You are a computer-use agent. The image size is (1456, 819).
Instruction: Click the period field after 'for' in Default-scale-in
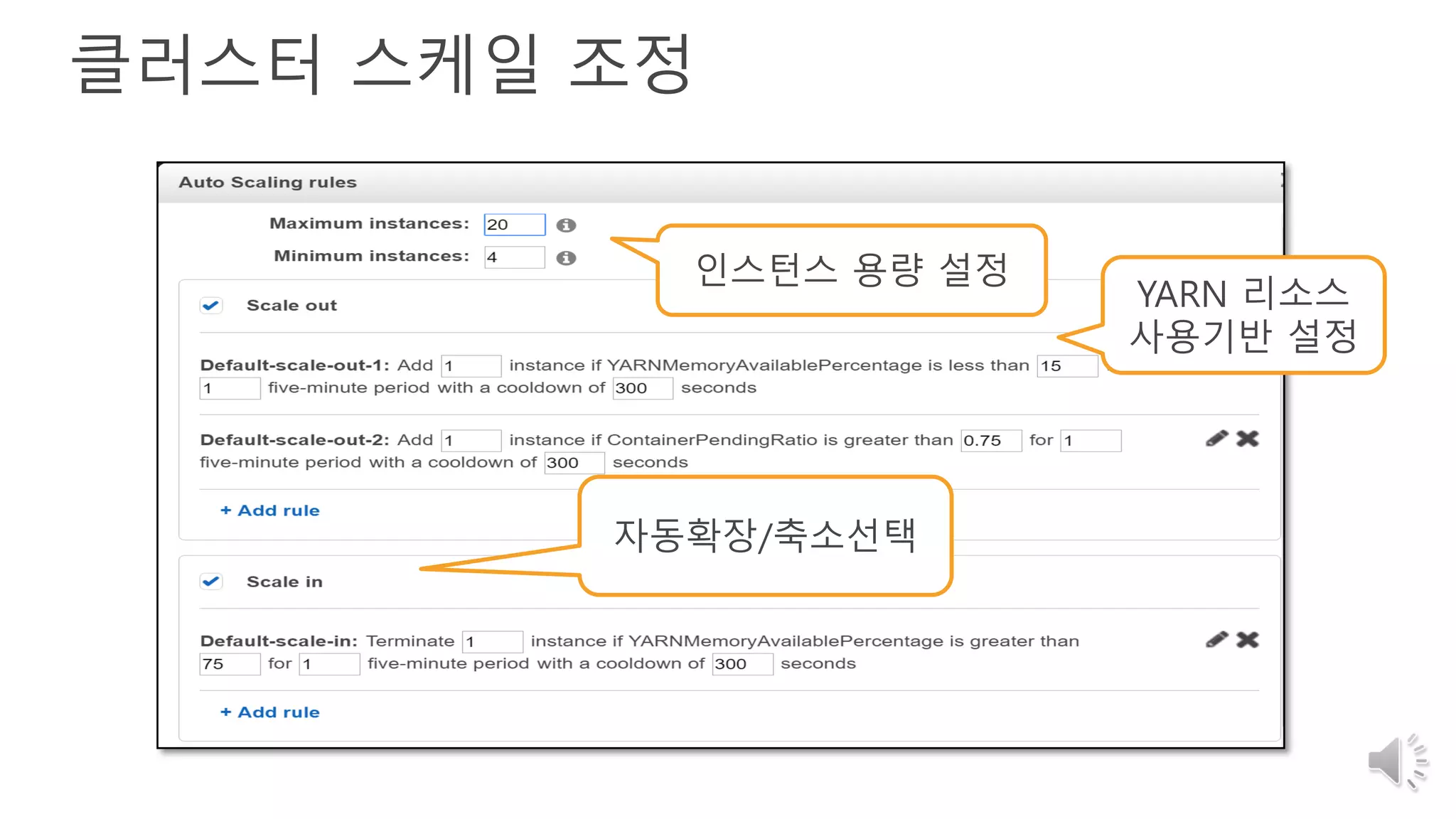coord(329,664)
